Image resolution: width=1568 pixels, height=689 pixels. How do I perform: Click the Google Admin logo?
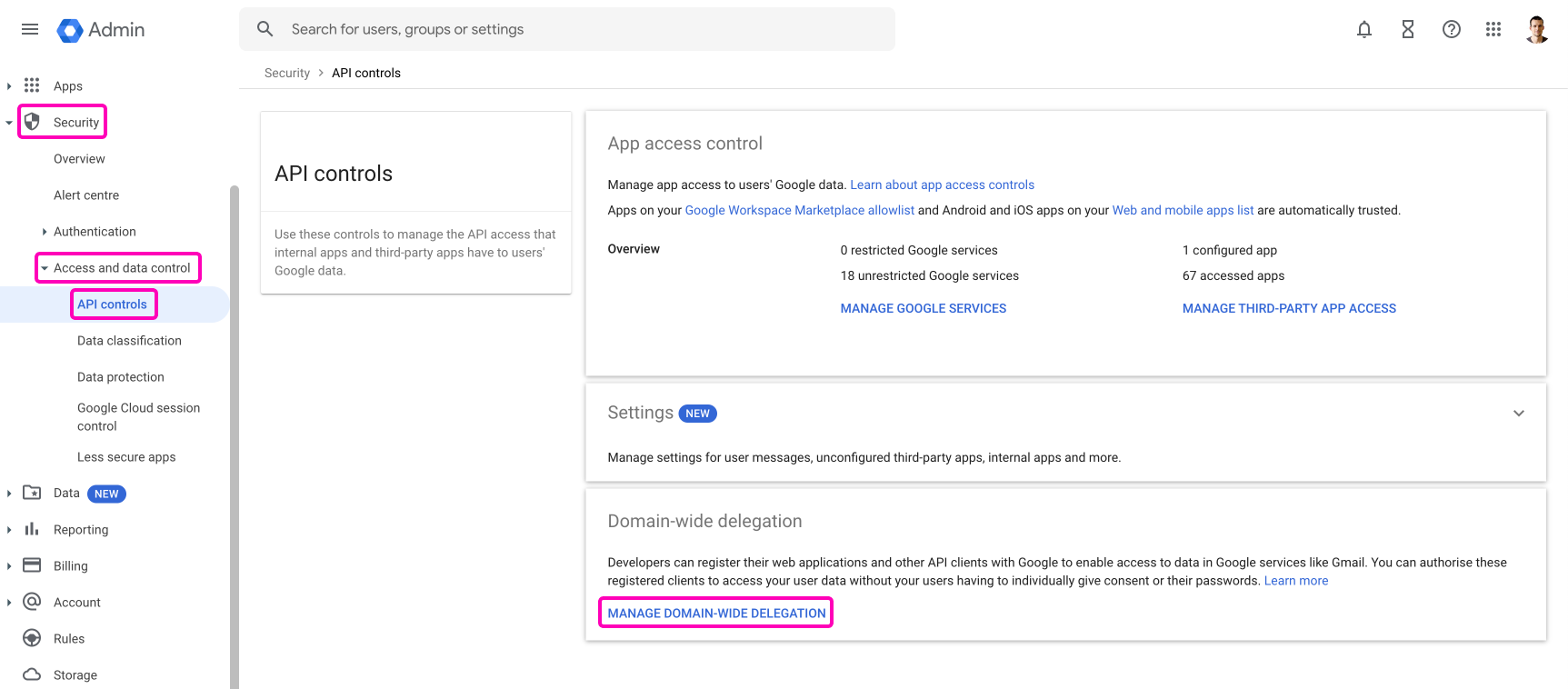(x=101, y=30)
